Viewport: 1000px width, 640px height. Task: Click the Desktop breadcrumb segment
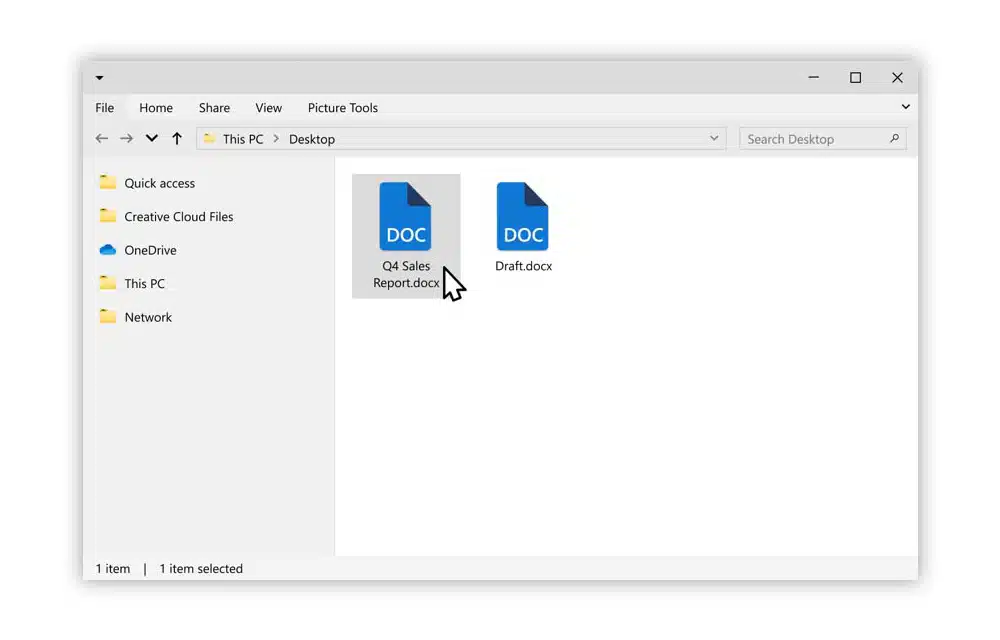pos(312,139)
